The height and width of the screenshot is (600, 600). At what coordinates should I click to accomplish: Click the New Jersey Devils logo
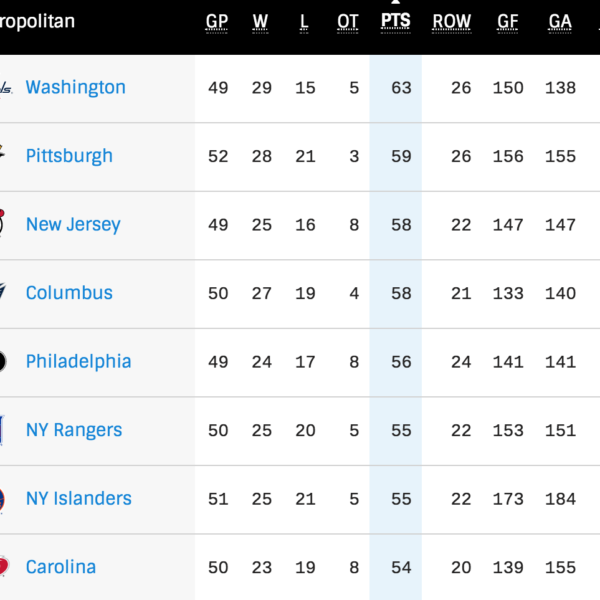pos(4,225)
